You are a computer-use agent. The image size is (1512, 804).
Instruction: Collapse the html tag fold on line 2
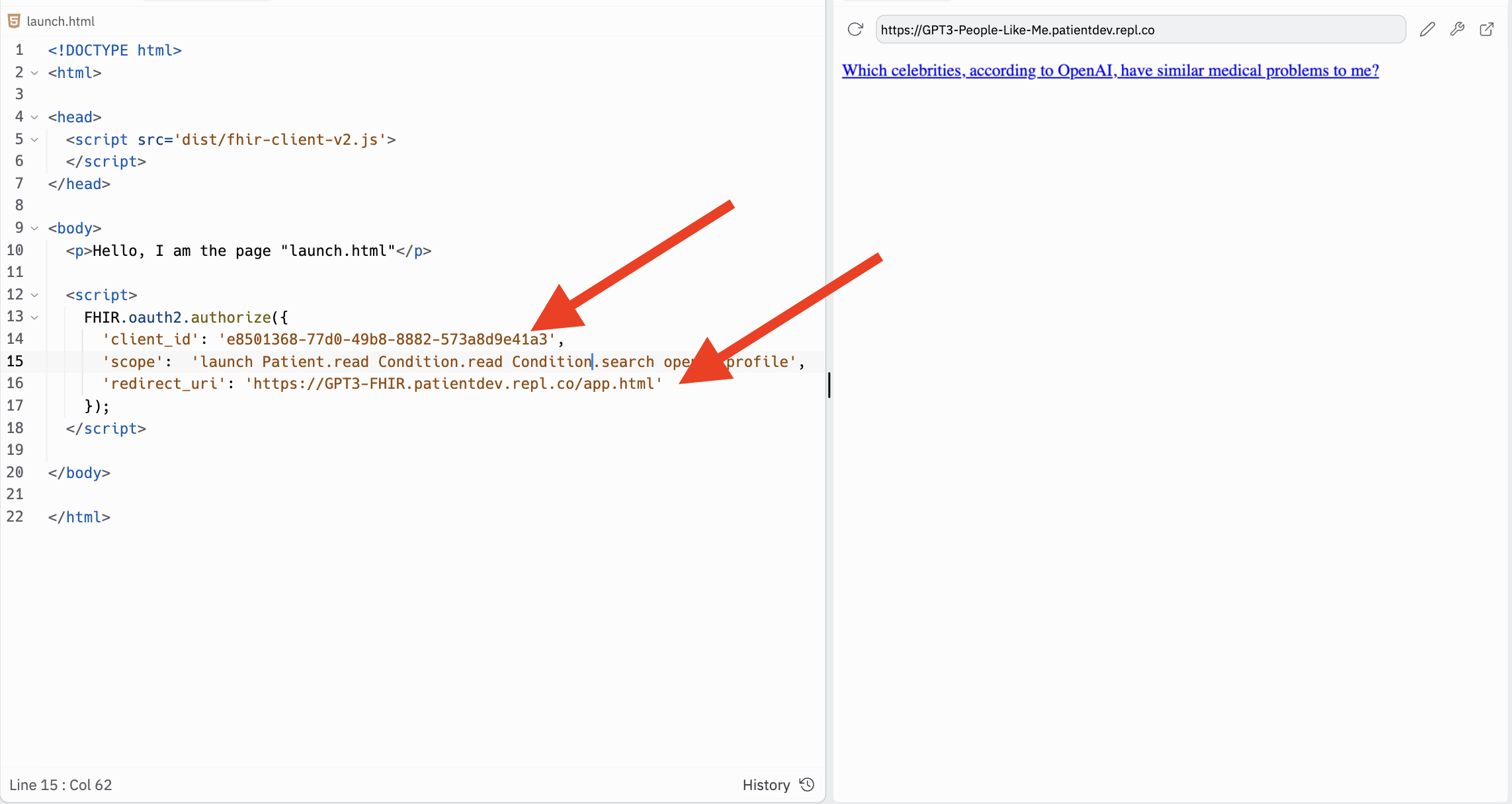(34, 73)
